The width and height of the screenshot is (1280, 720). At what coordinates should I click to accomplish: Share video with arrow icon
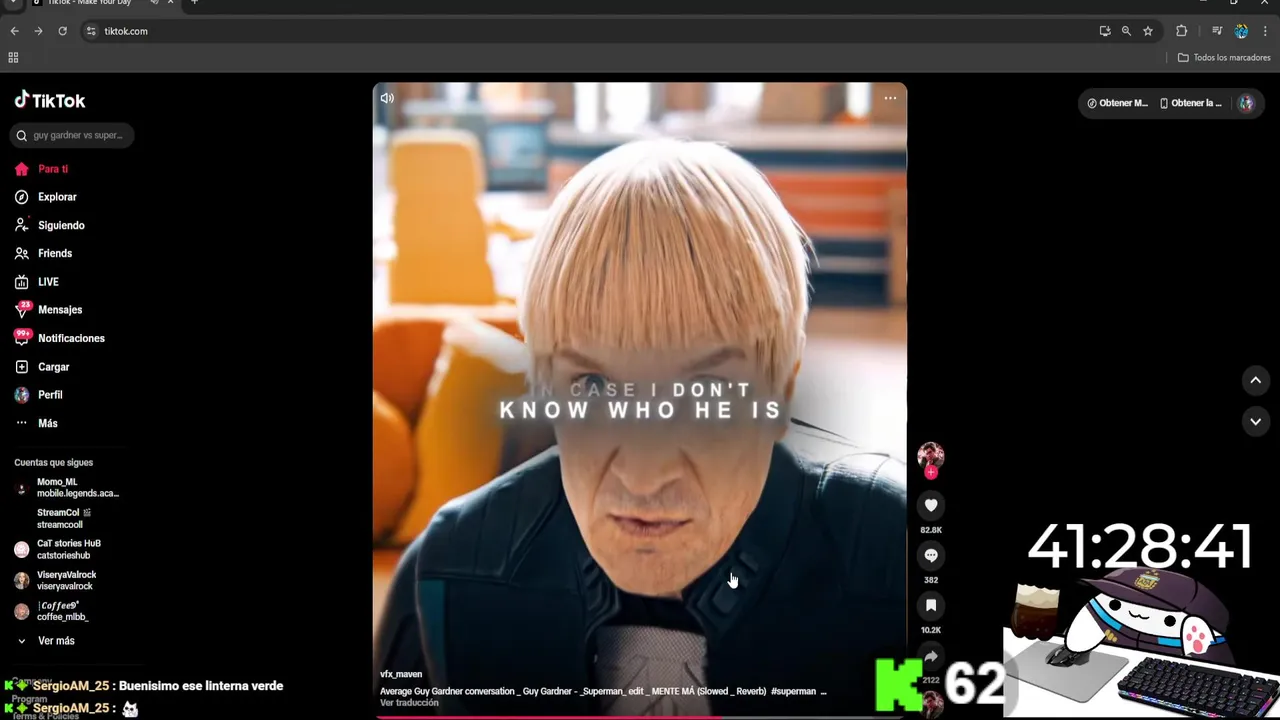coord(931,656)
